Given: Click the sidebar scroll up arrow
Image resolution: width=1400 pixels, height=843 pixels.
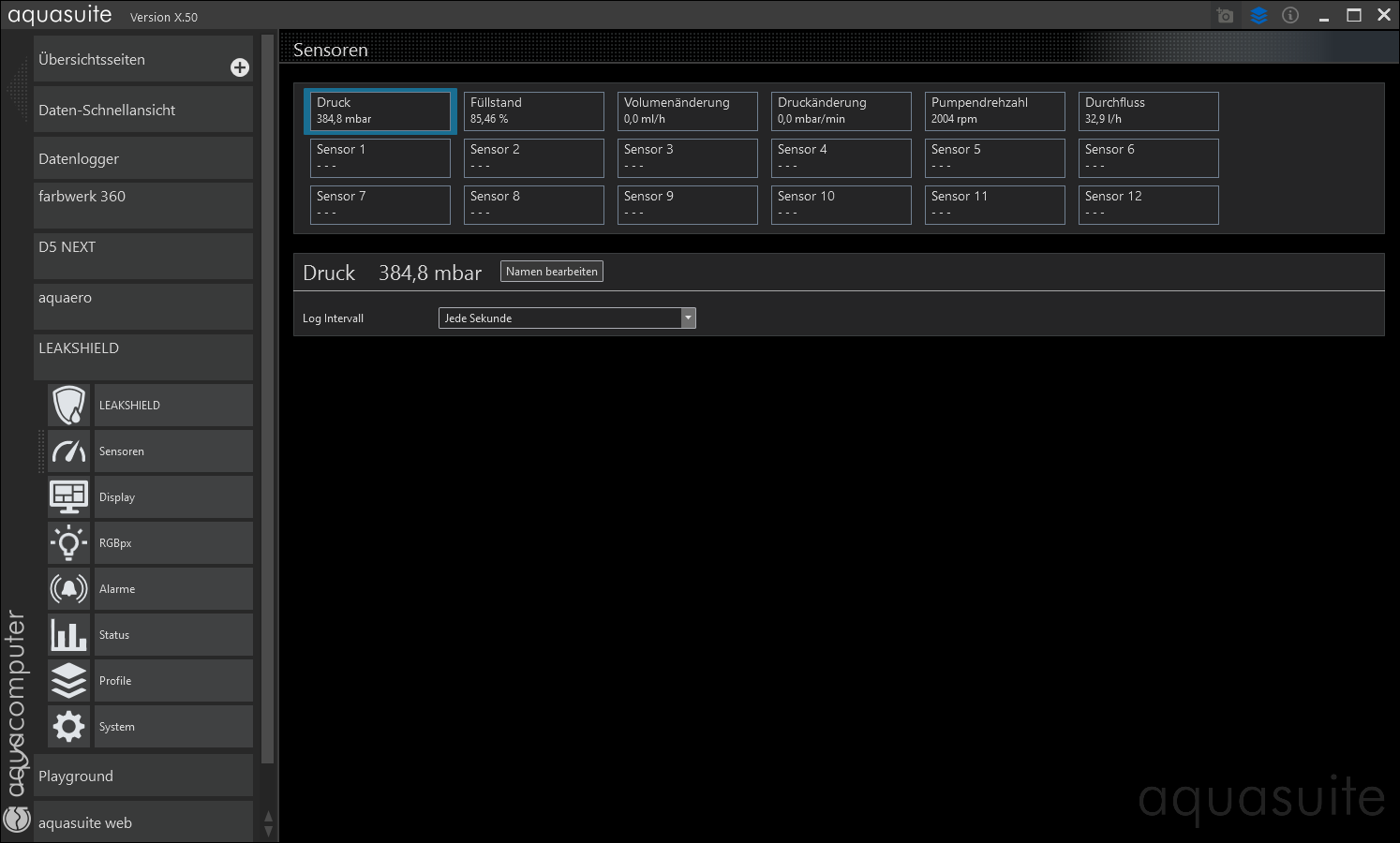Looking at the screenshot, I should (269, 817).
